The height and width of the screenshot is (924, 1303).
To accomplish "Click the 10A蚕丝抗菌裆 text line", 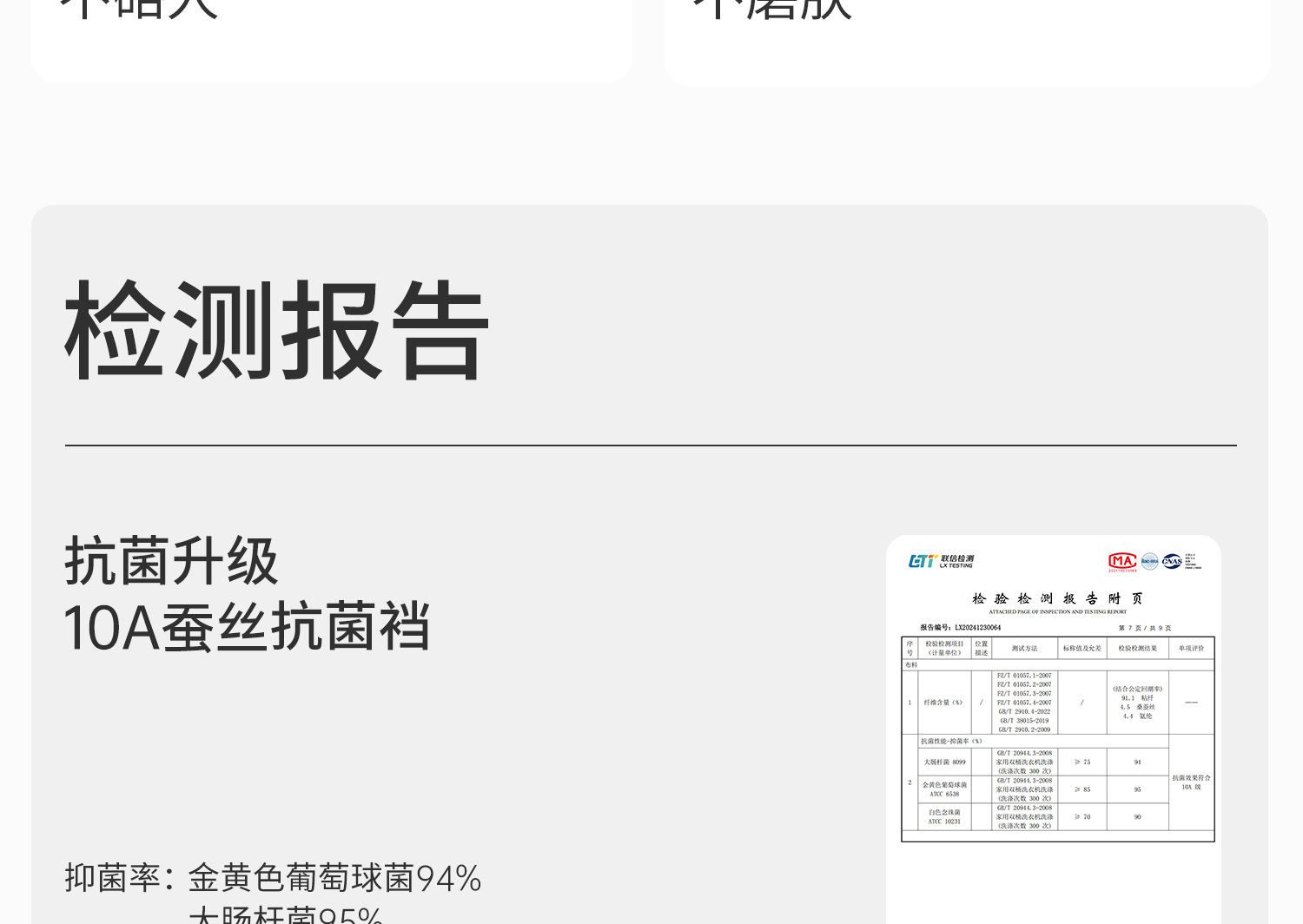I will [247, 626].
